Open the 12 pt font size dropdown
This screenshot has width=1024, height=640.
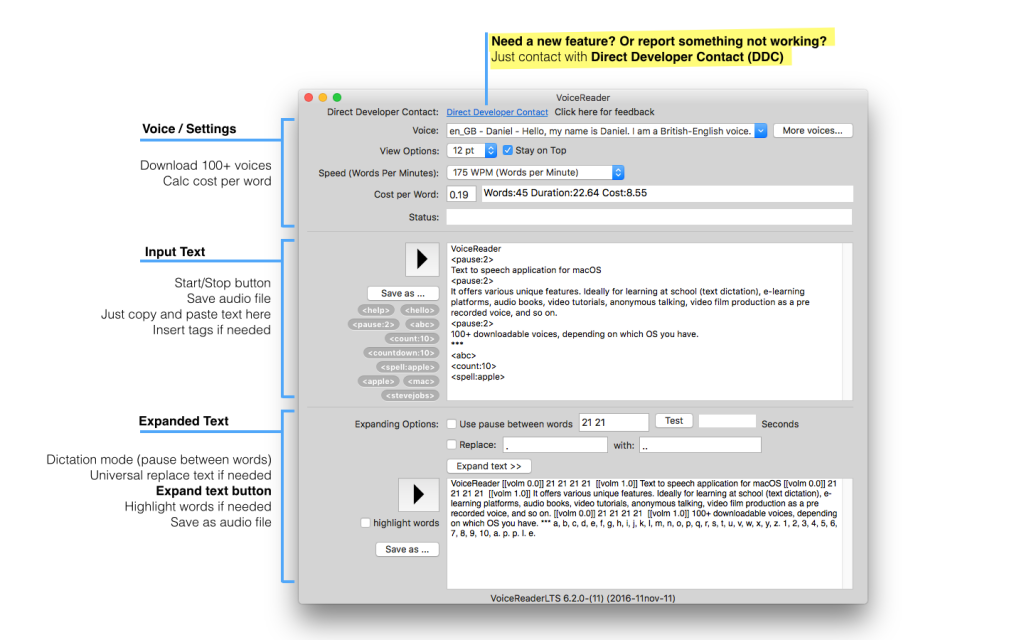click(x=472, y=151)
